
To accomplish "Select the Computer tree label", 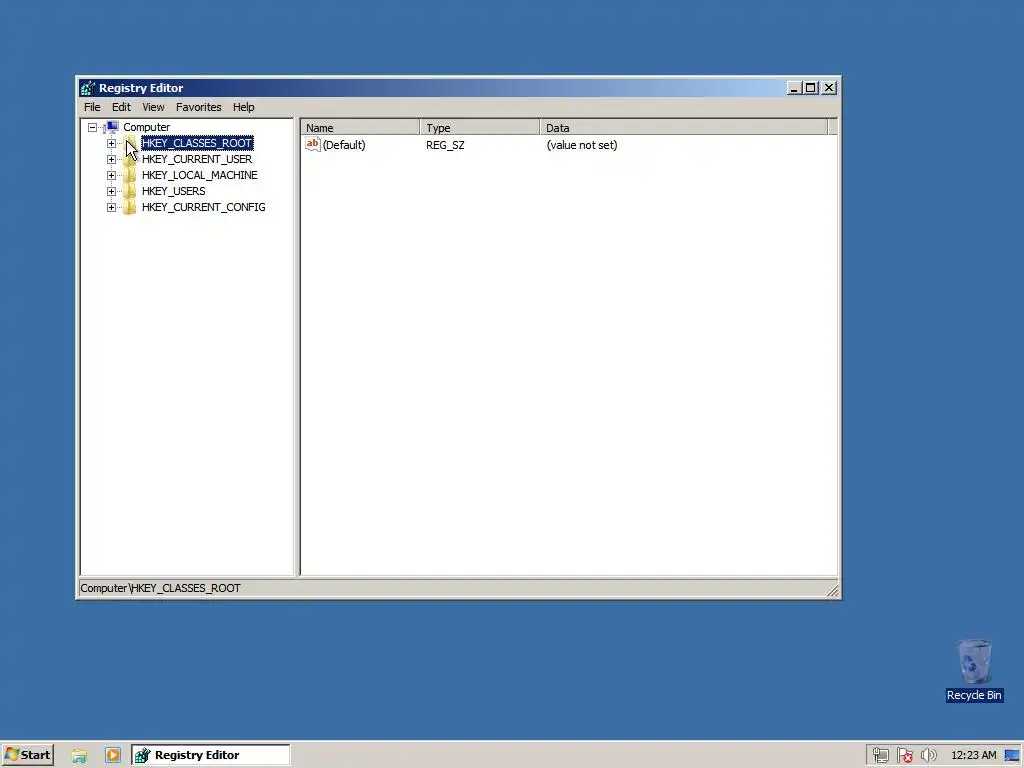I will pos(146,127).
